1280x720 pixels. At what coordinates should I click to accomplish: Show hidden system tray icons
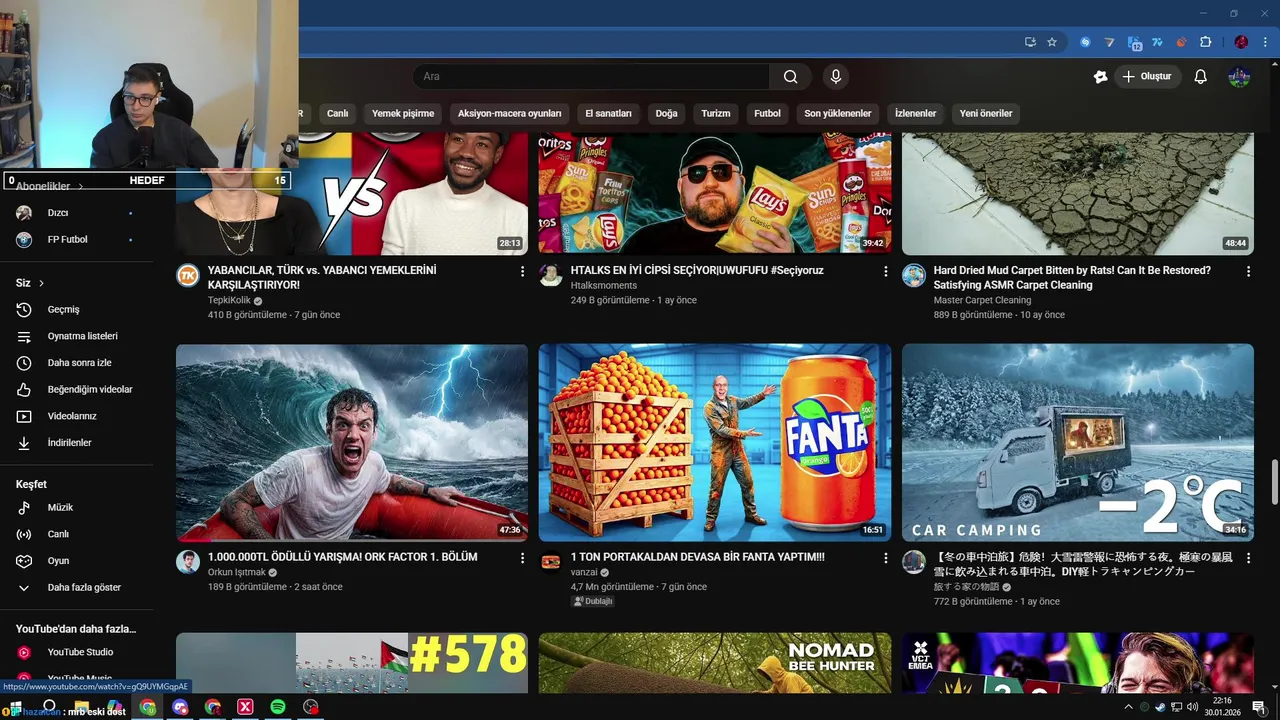(1129, 707)
